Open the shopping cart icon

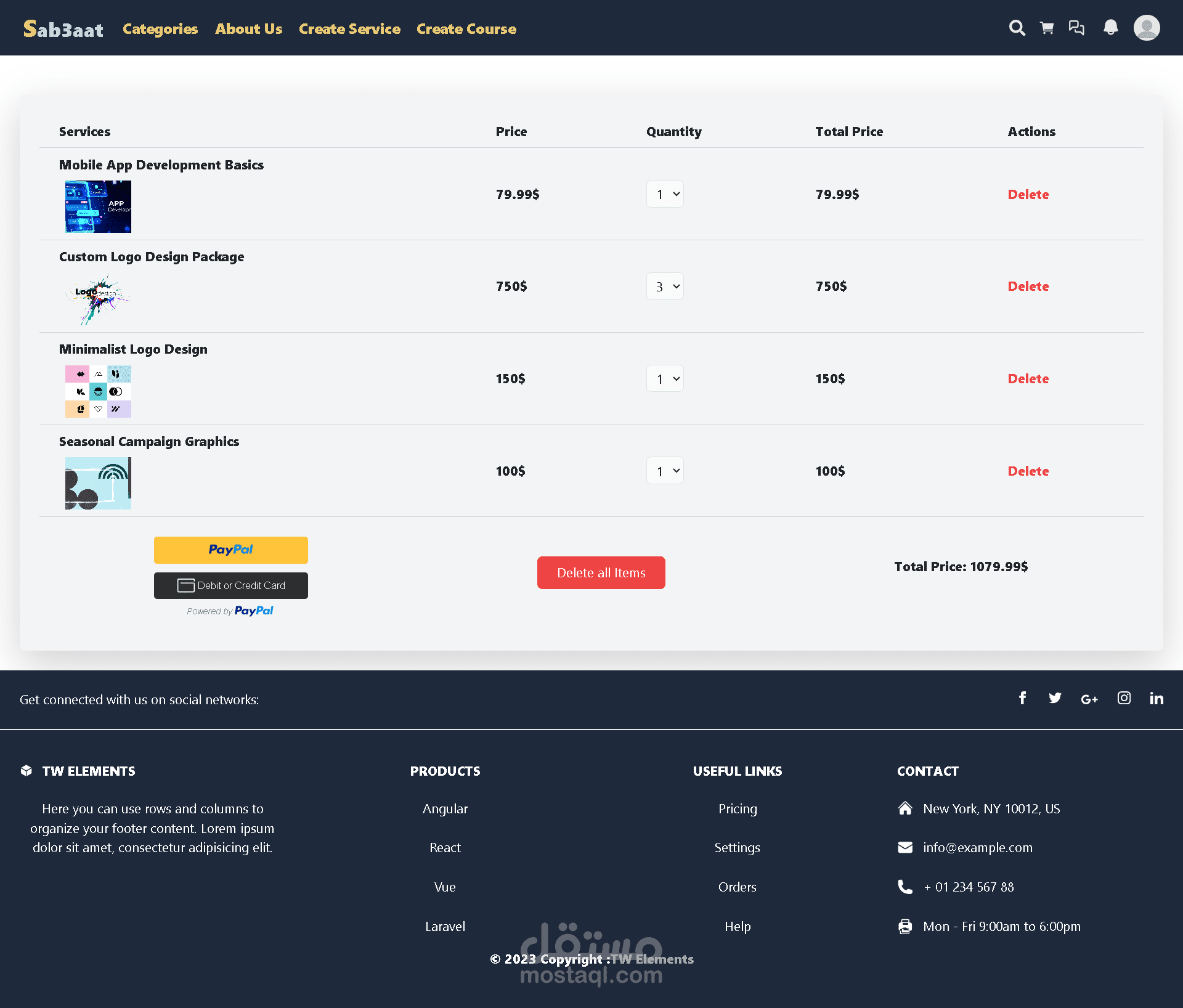tap(1047, 28)
